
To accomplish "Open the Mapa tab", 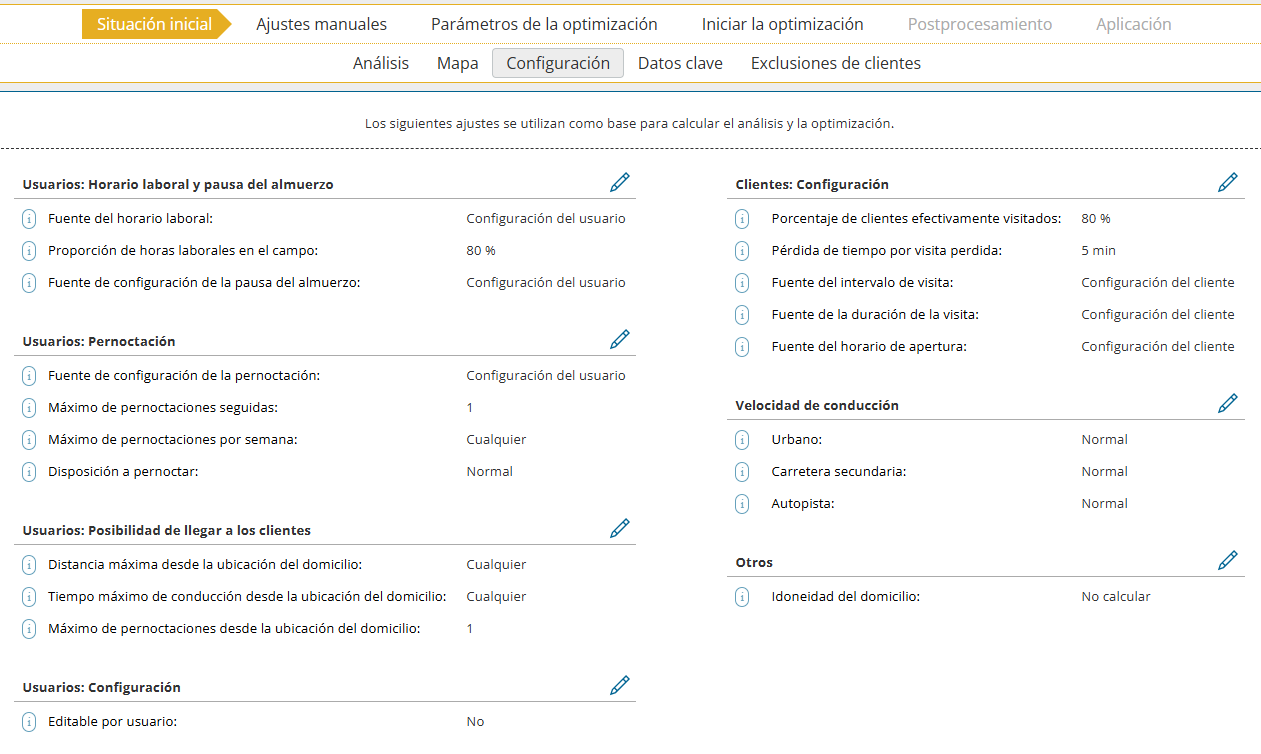I will pyautogui.click(x=457, y=63).
